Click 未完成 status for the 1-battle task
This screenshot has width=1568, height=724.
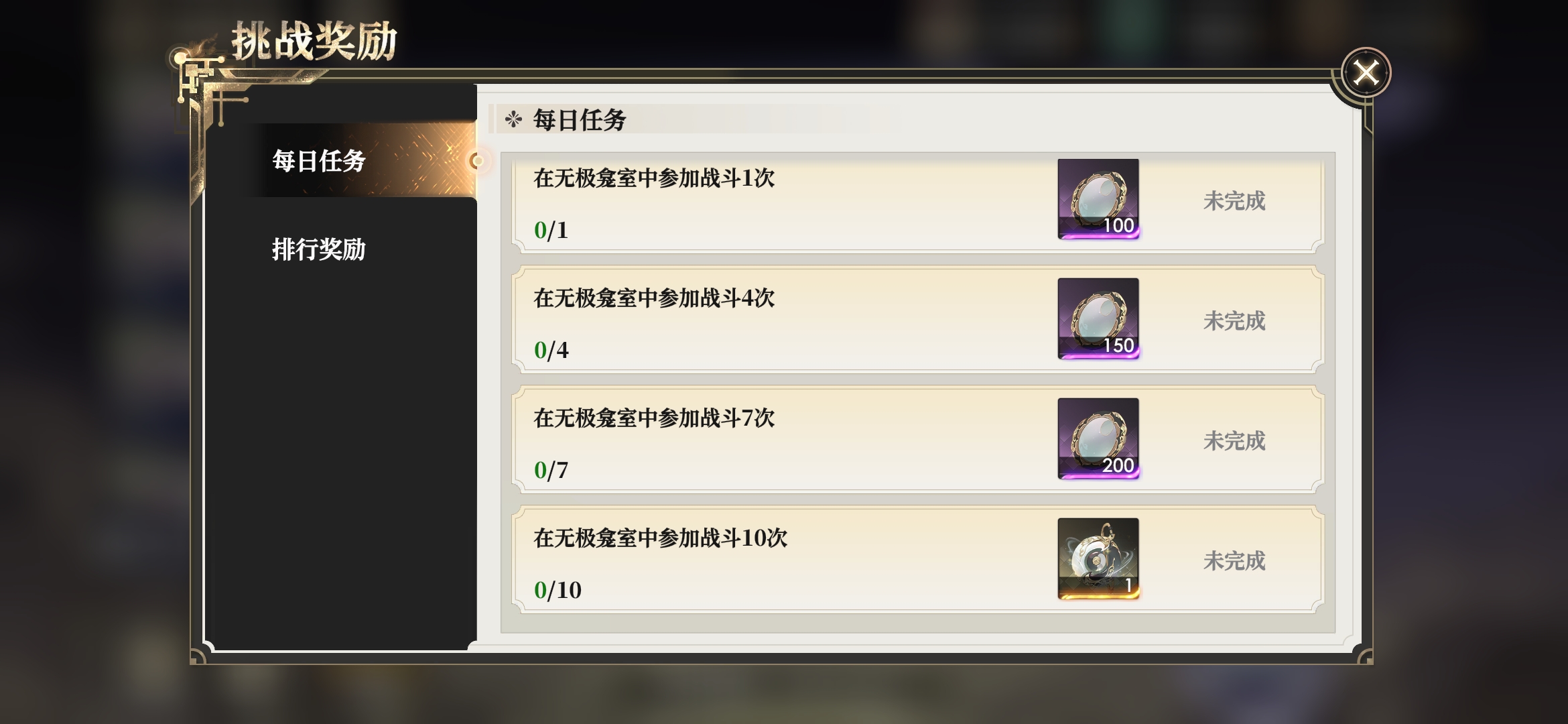pos(1234,201)
